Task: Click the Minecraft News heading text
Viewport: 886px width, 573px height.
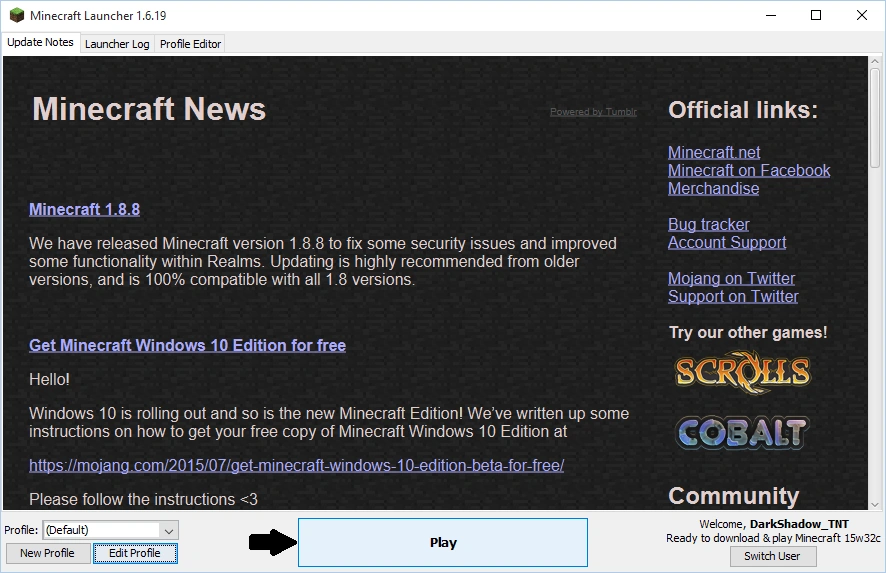Action: click(149, 108)
